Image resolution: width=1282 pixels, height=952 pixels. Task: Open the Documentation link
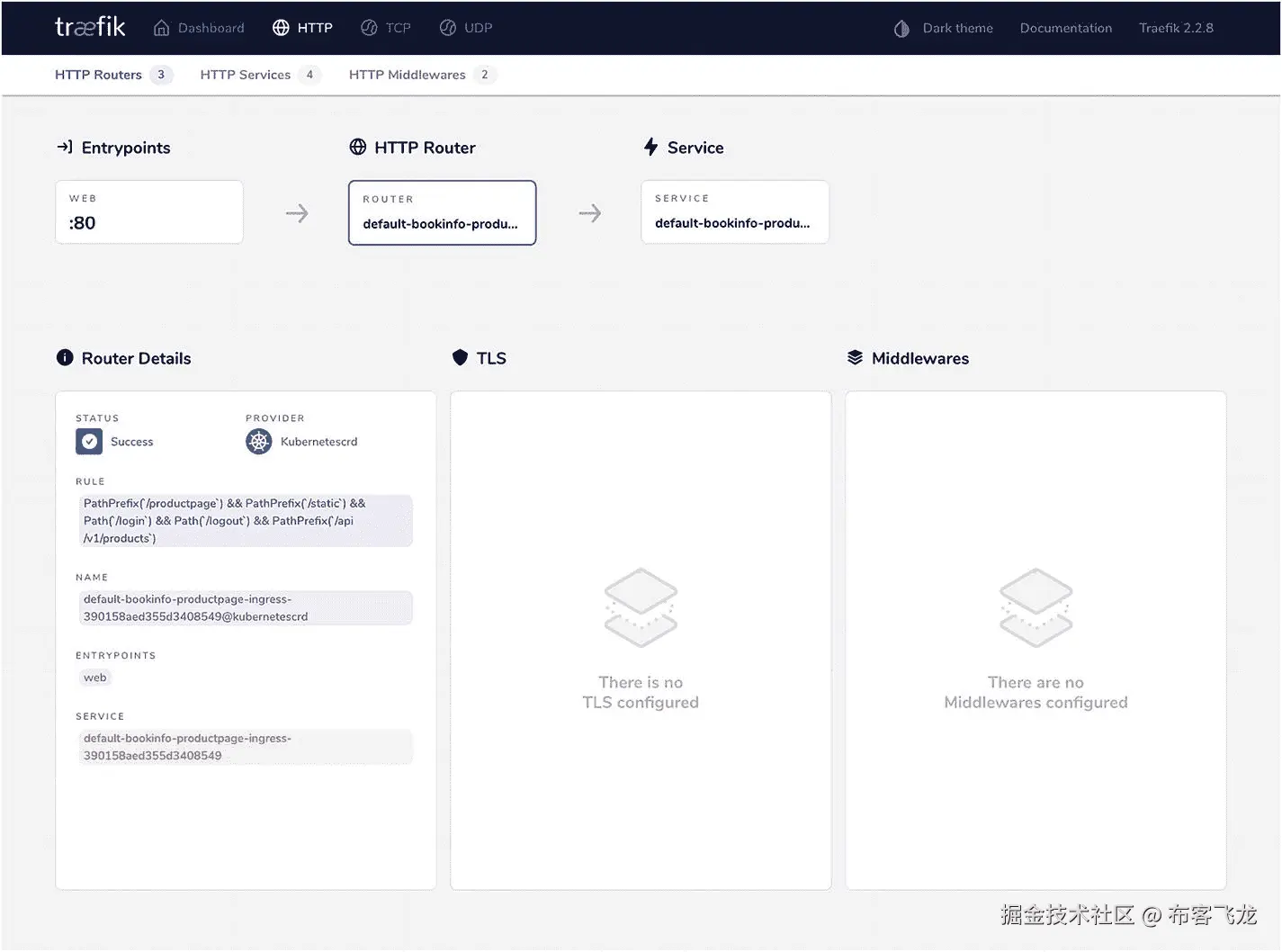[1066, 28]
